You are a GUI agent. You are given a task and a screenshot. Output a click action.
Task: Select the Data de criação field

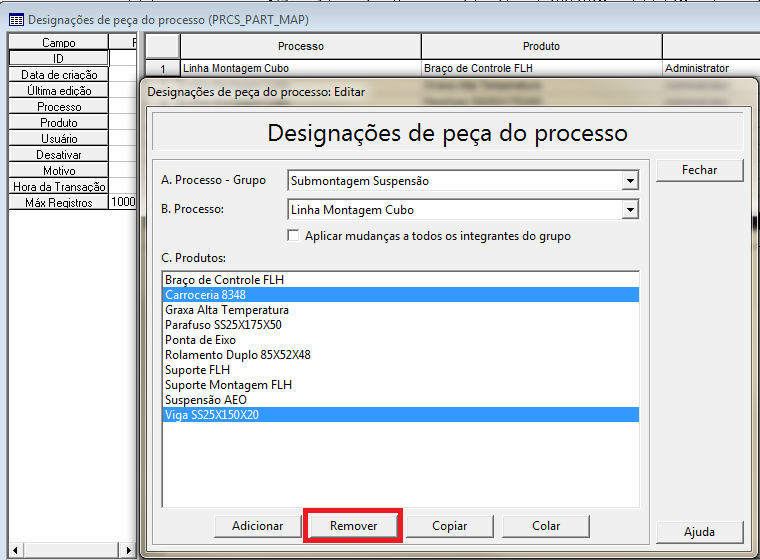tap(59, 75)
